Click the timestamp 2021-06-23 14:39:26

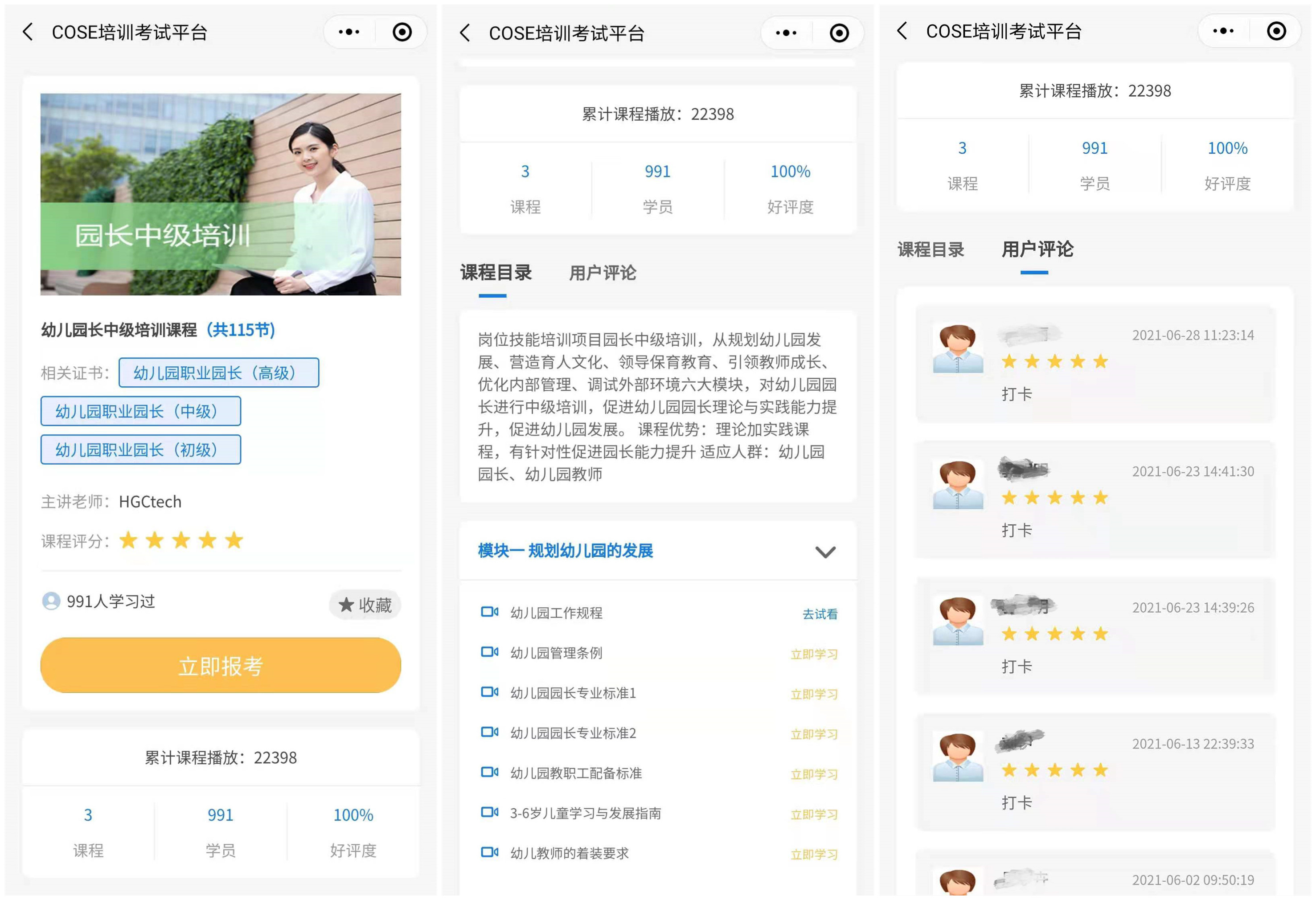pyautogui.click(x=1193, y=607)
